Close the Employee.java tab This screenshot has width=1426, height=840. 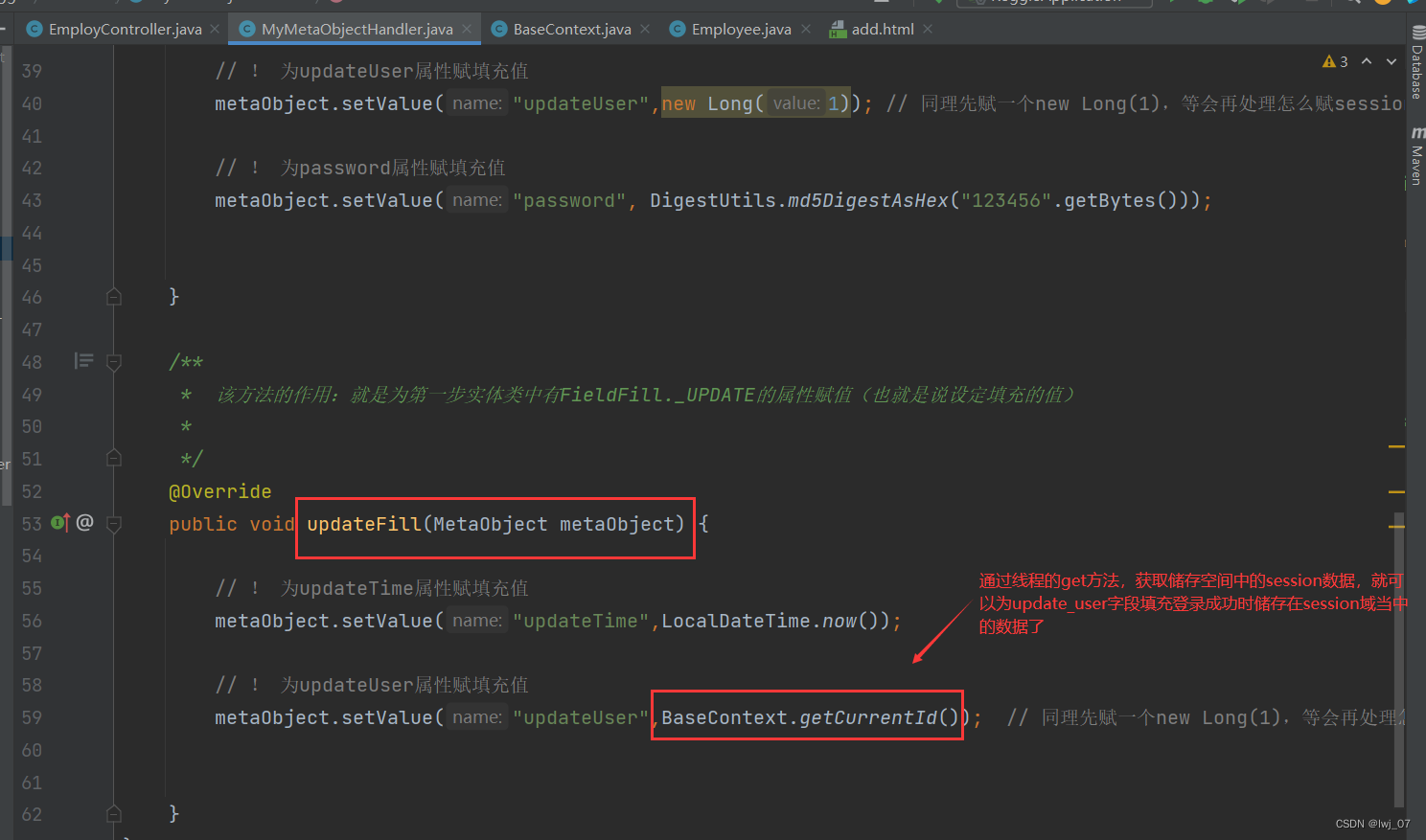tap(806, 29)
